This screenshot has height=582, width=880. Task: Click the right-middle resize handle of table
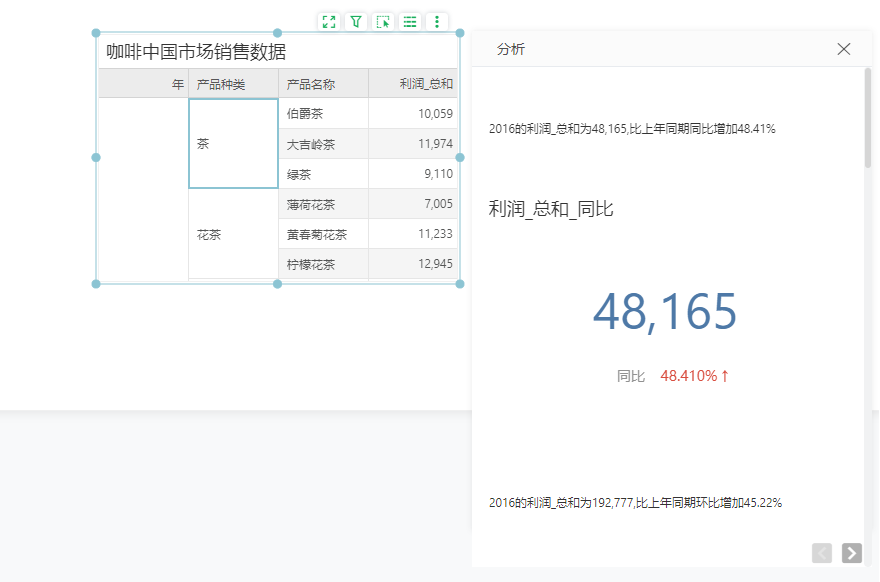[x=460, y=158]
